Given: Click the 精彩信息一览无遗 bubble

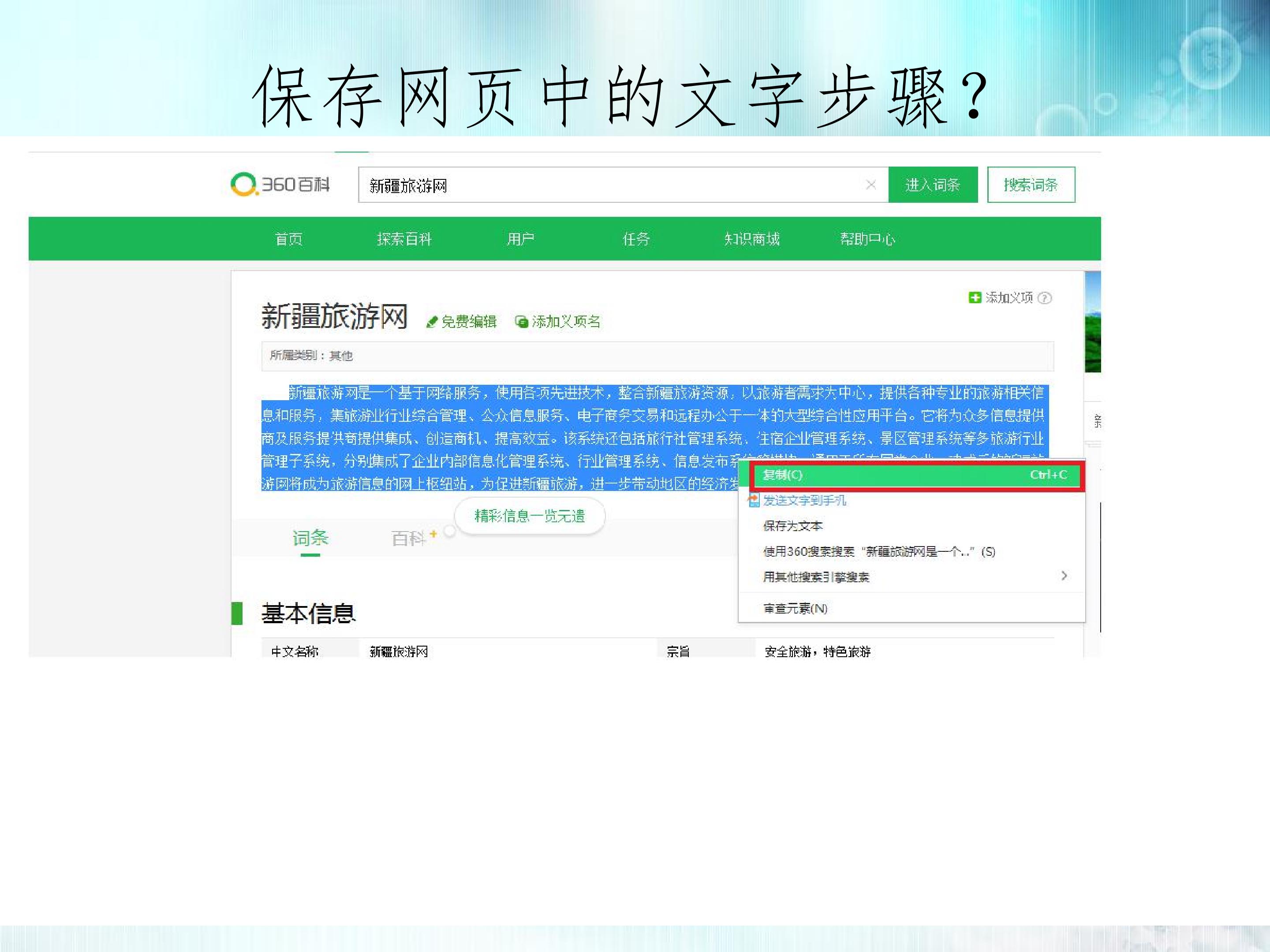Looking at the screenshot, I should (529, 516).
